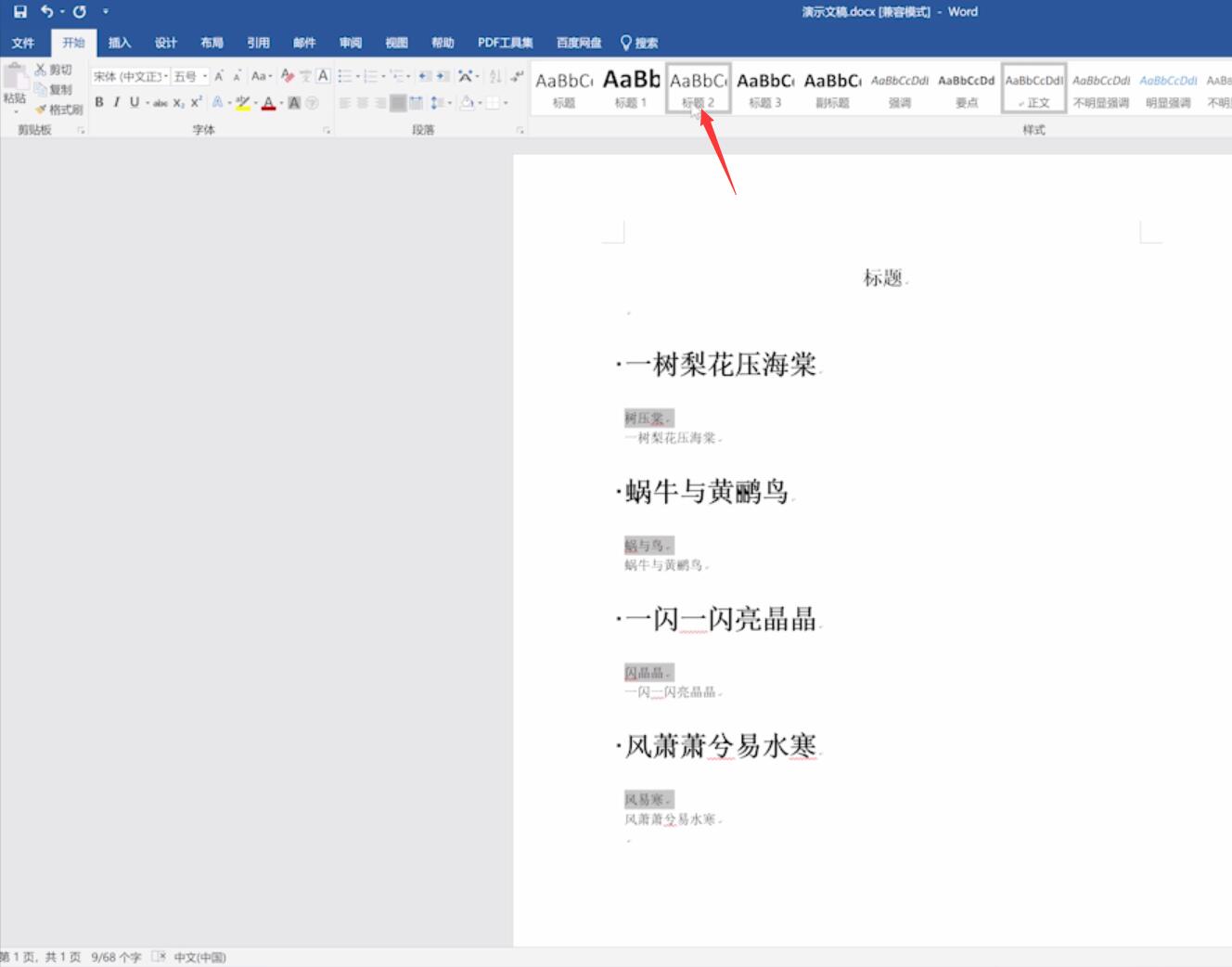Viewport: 1232px width, 967px height.
Task: Apply the 标题 1 style
Action: click(631, 89)
